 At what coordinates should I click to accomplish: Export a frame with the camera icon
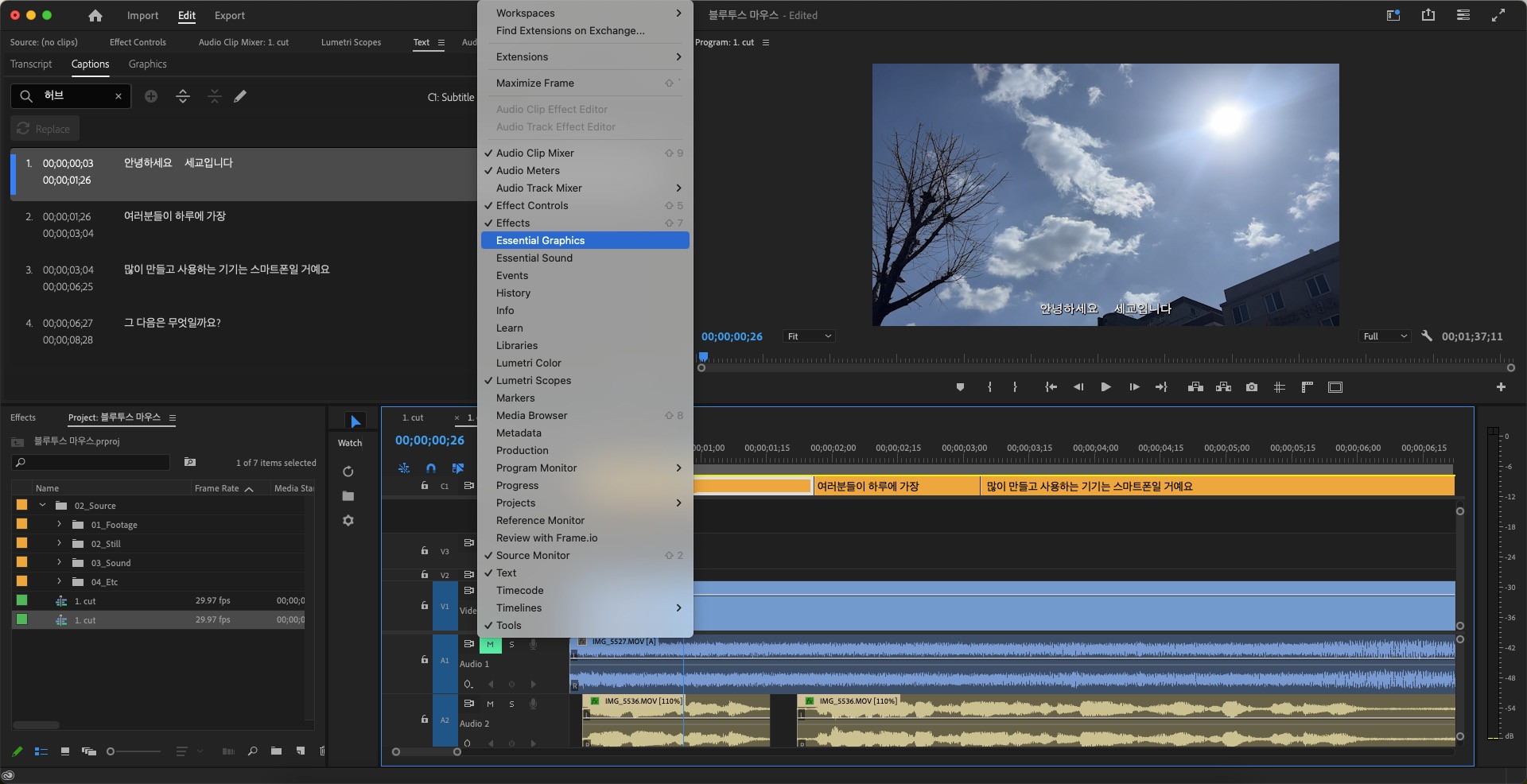click(1252, 387)
